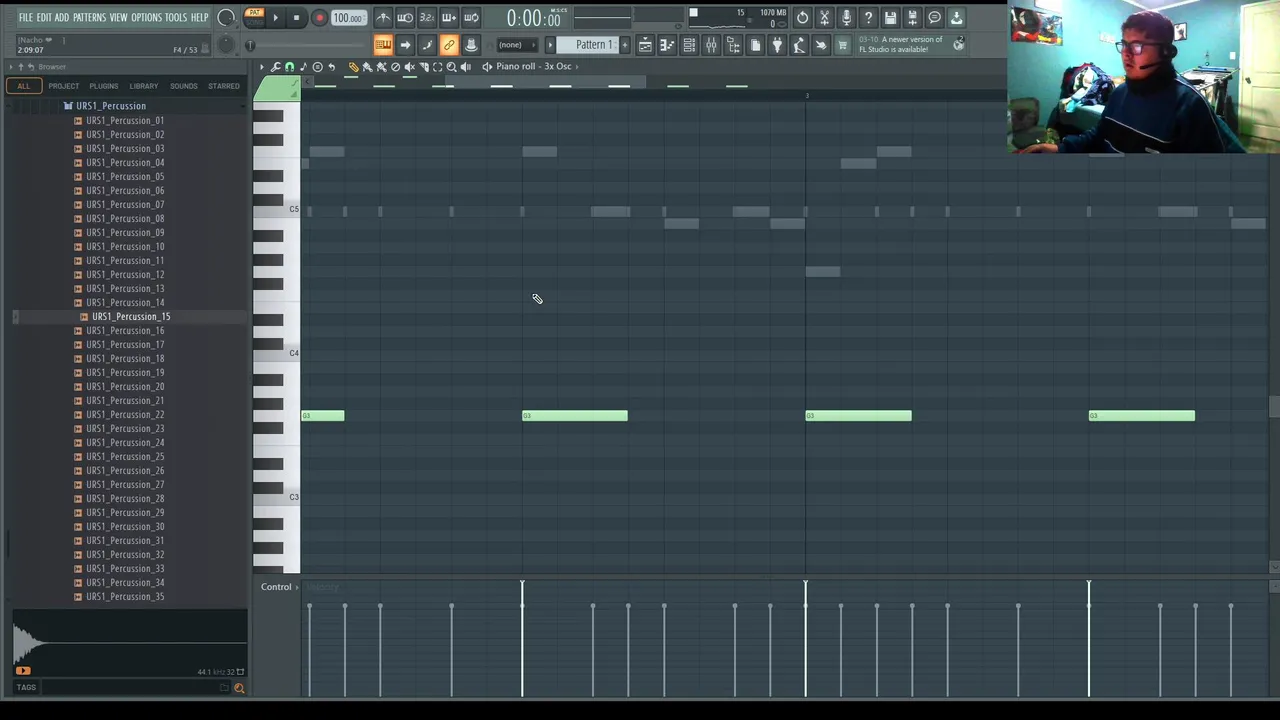Image resolution: width=1280 pixels, height=720 pixels.
Task: Toggle loop recording button
Action: tap(471, 18)
